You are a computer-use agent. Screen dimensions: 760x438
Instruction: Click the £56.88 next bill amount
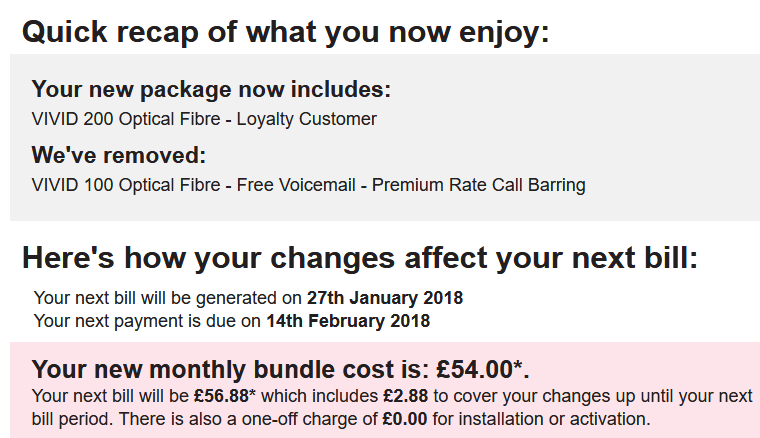click(222, 396)
